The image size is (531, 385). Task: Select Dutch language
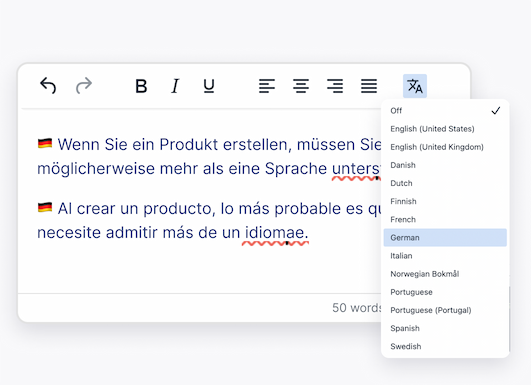[x=445, y=183]
